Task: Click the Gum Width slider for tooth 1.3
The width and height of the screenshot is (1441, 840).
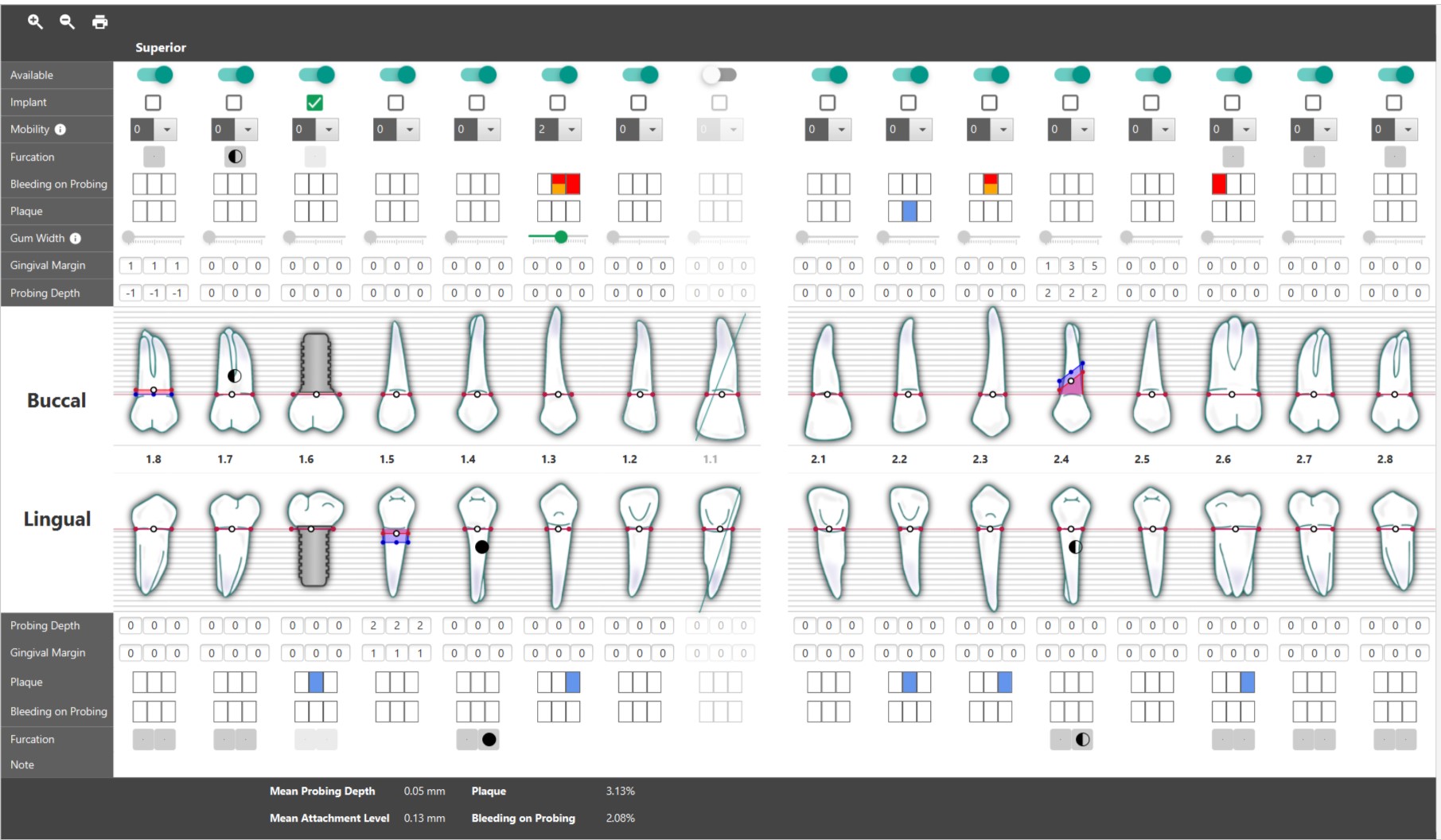Action: (x=559, y=237)
